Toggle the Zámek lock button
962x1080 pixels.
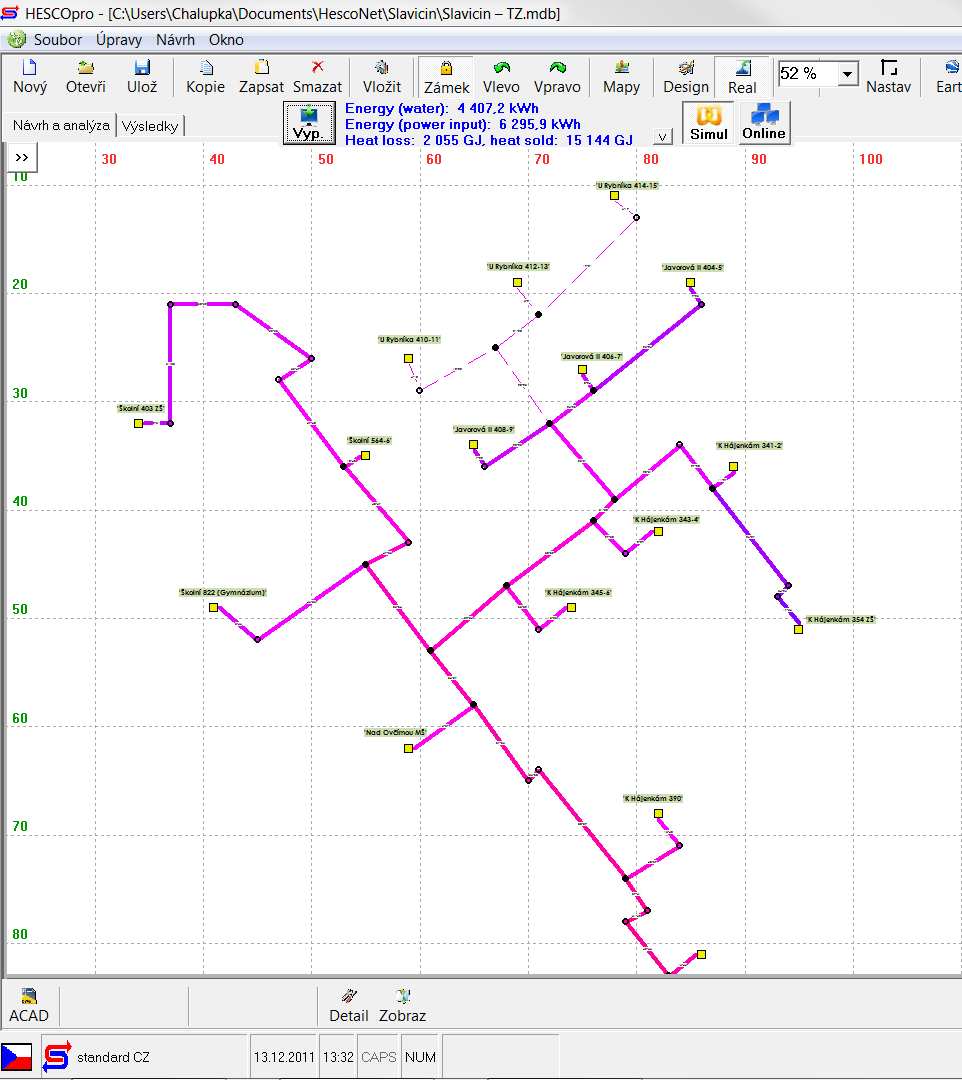pos(446,76)
